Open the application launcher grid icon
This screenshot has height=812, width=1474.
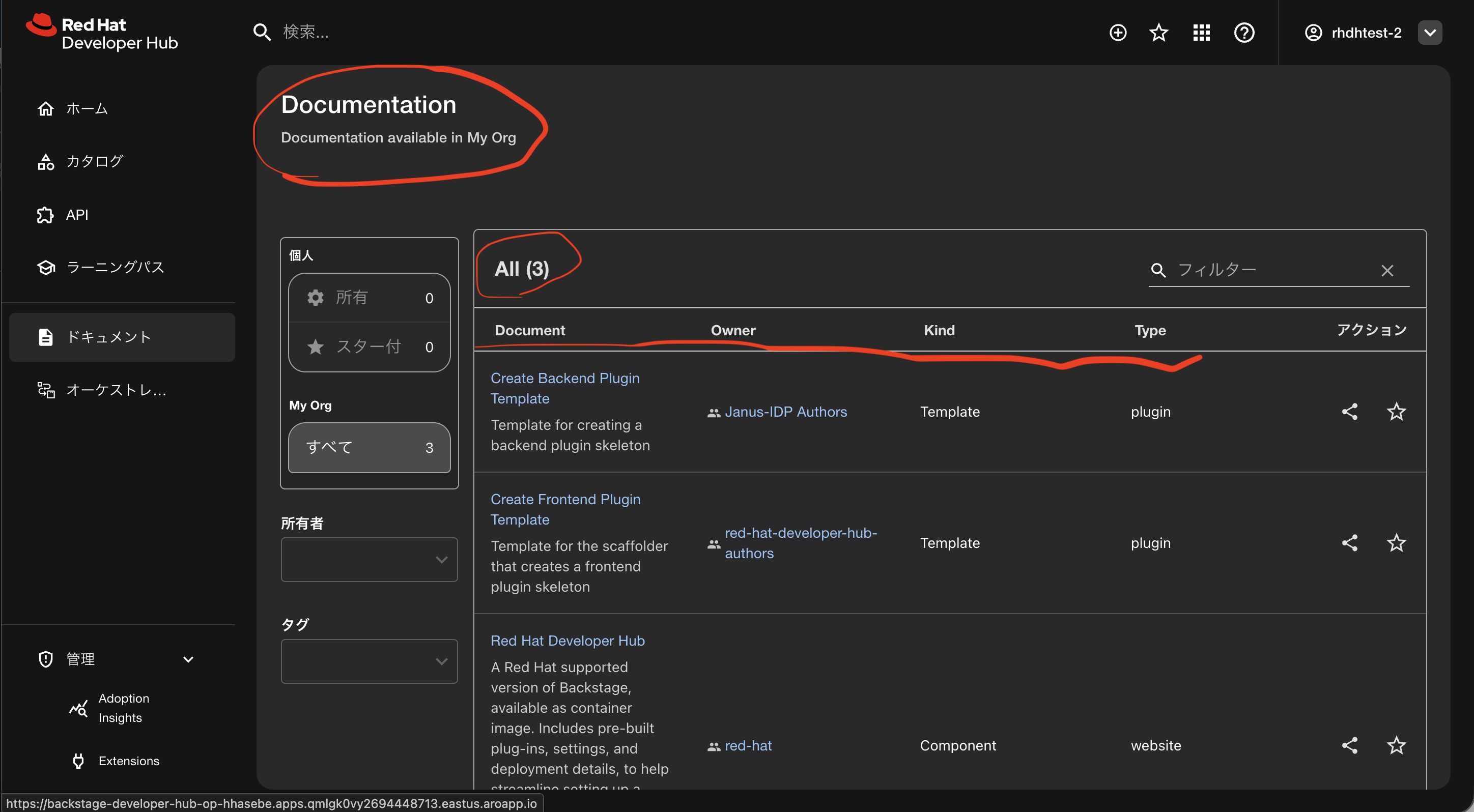click(x=1201, y=33)
